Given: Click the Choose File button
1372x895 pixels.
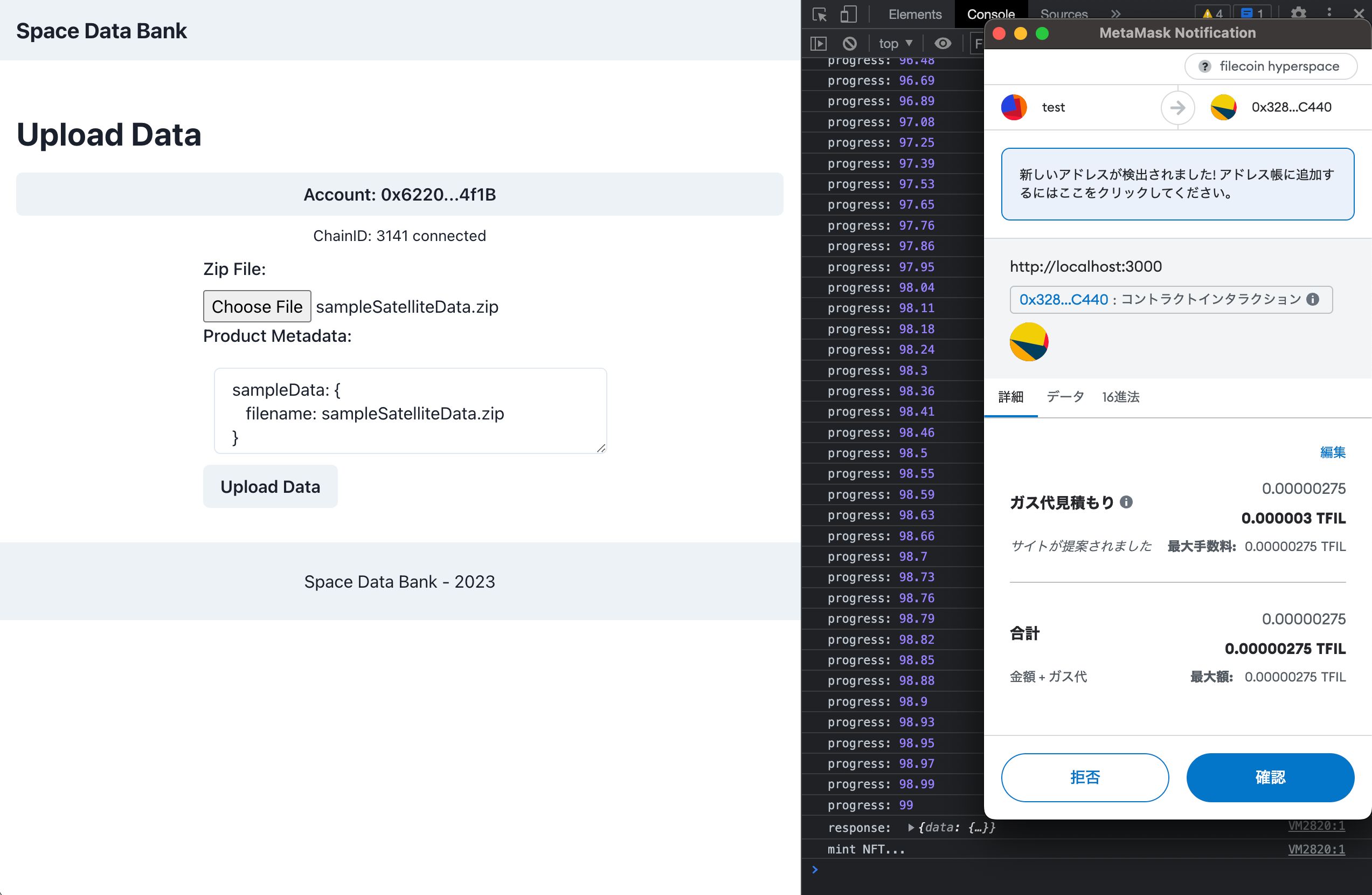Looking at the screenshot, I should point(257,306).
